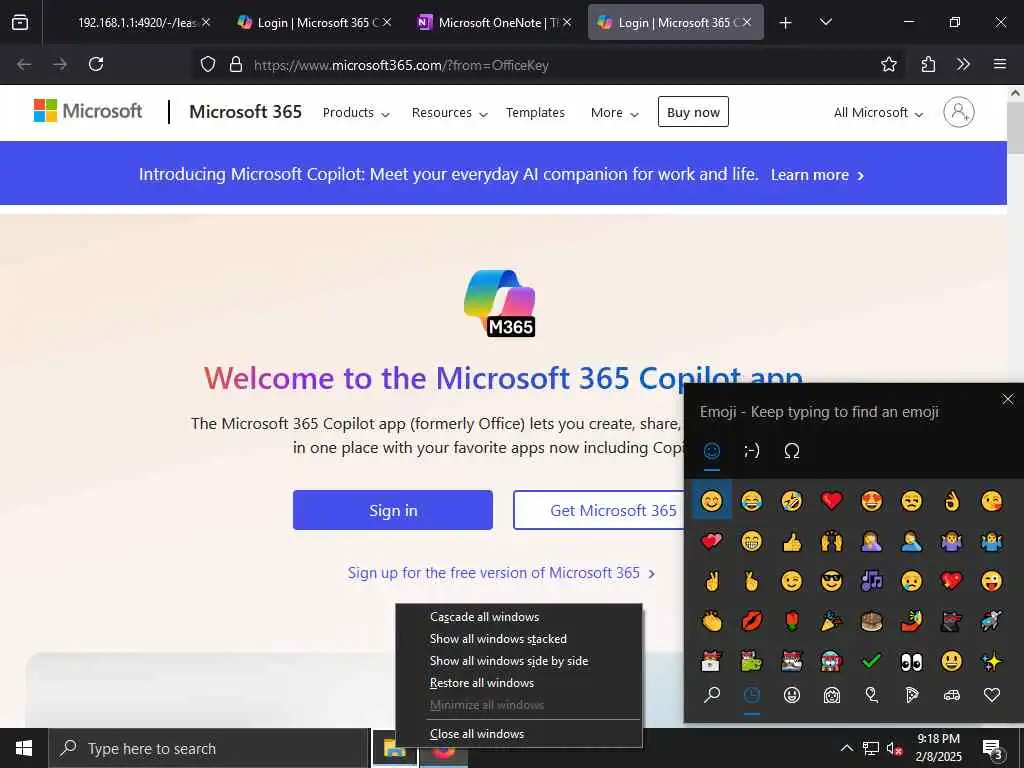Image resolution: width=1024 pixels, height=768 pixels.
Task: Select the lips kiss mark emoji
Action: pyautogui.click(x=752, y=621)
